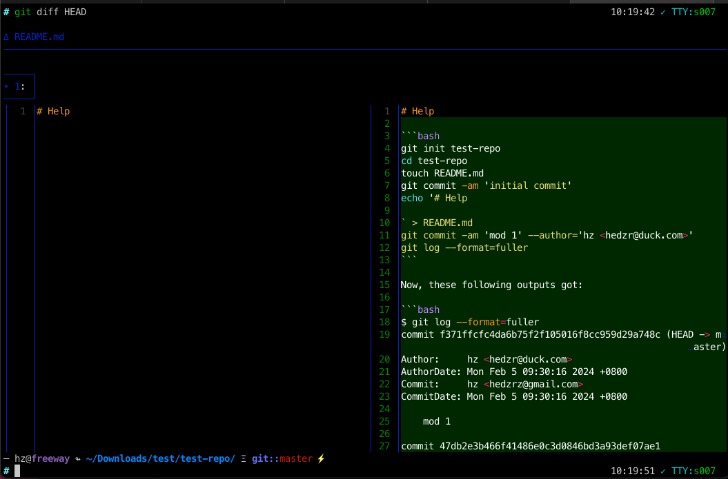Click the hedzr@gmail.com email in Commit line

[533, 384]
